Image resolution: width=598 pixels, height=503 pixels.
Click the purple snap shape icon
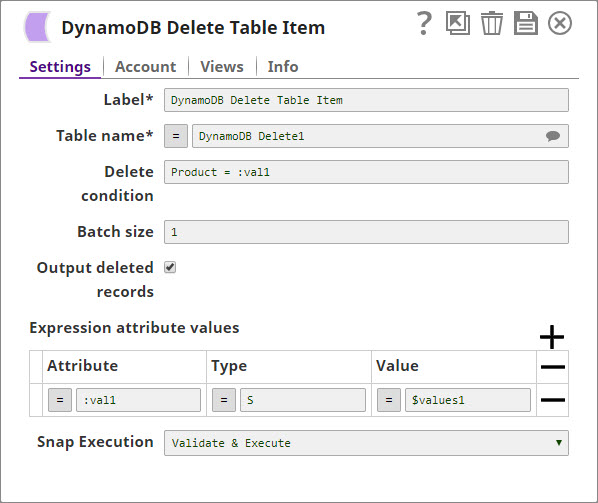point(37,27)
